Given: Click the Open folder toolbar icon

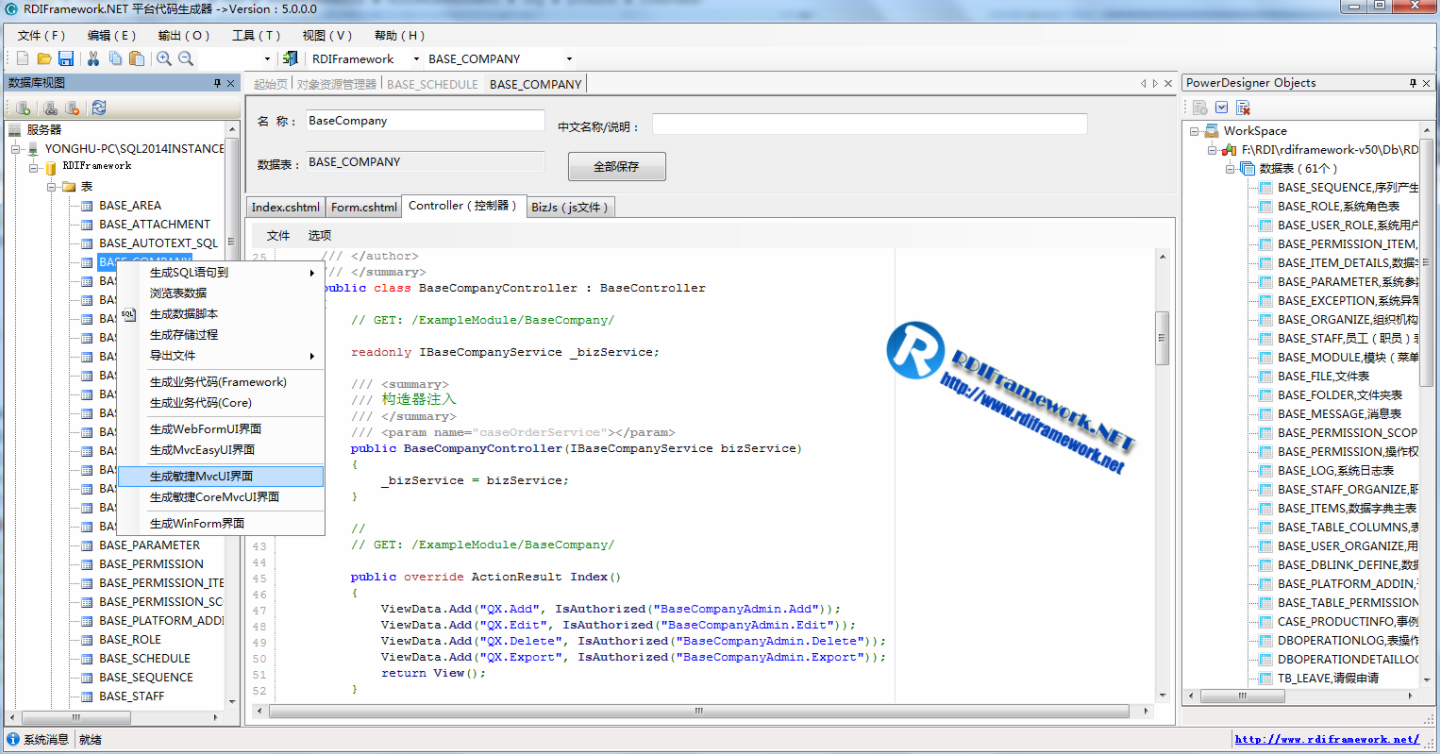Looking at the screenshot, I should pyautogui.click(x=44, y=59).
